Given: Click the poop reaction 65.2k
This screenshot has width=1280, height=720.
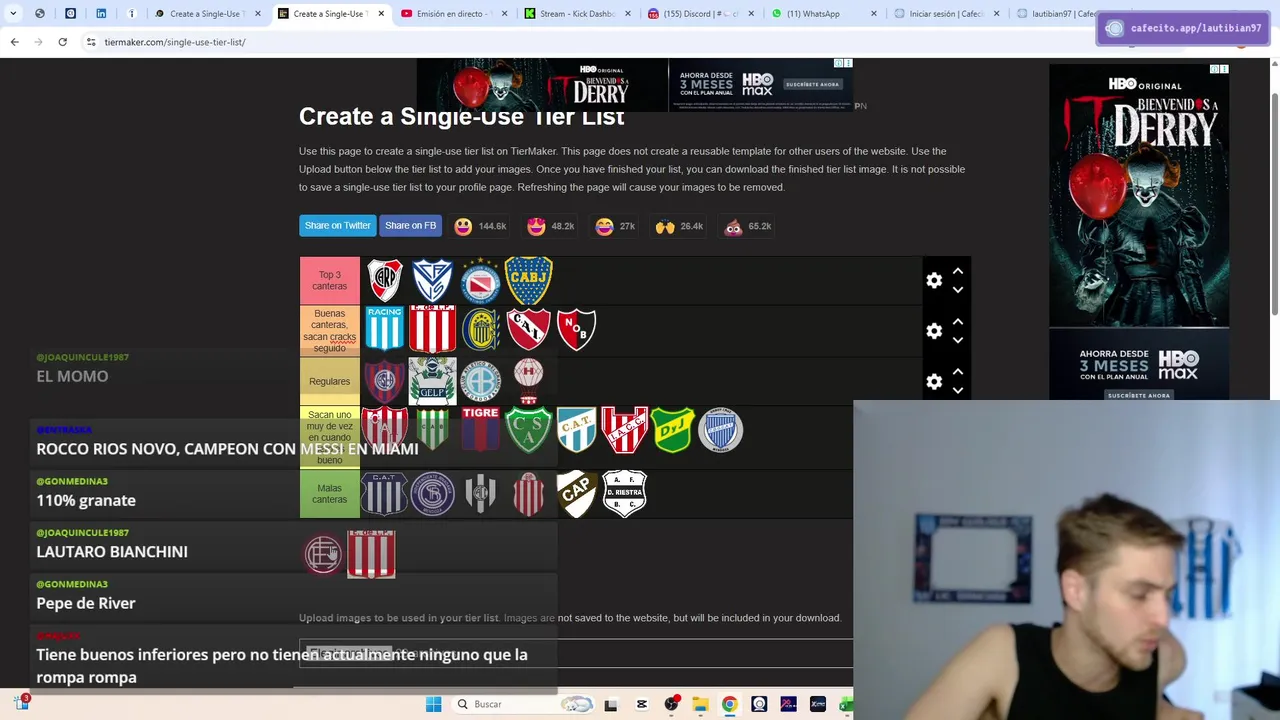Looking at the screenshot, I should pyautogui.click(x=748, y=227).
